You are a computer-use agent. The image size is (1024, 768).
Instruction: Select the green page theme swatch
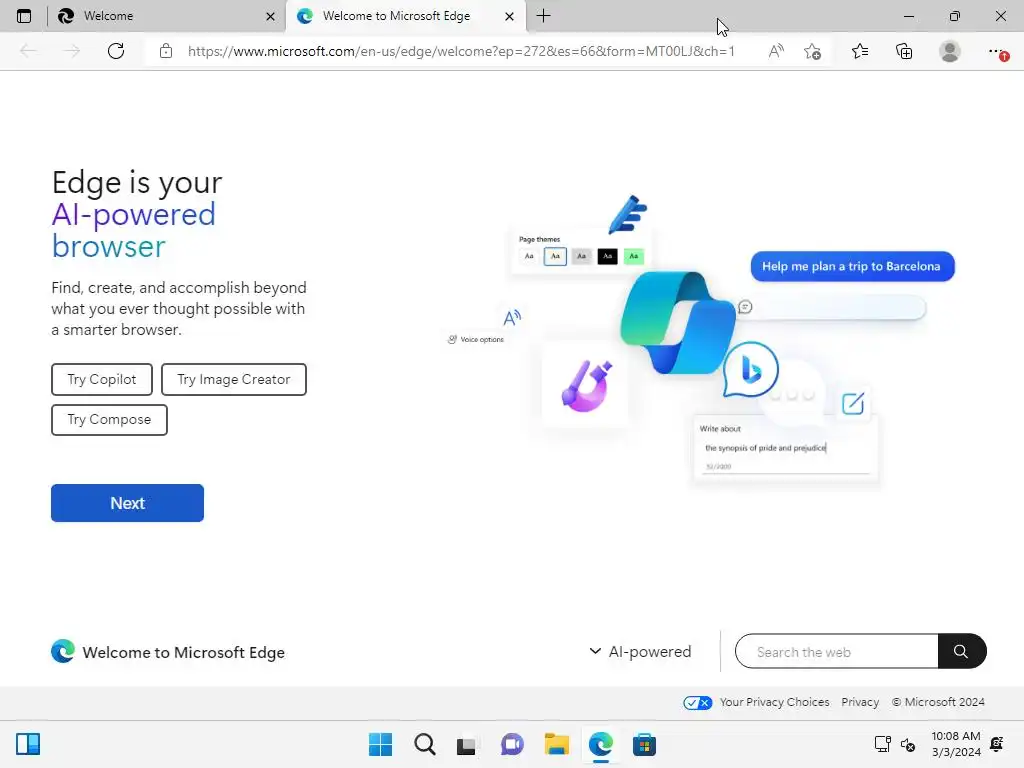[633, 256]
